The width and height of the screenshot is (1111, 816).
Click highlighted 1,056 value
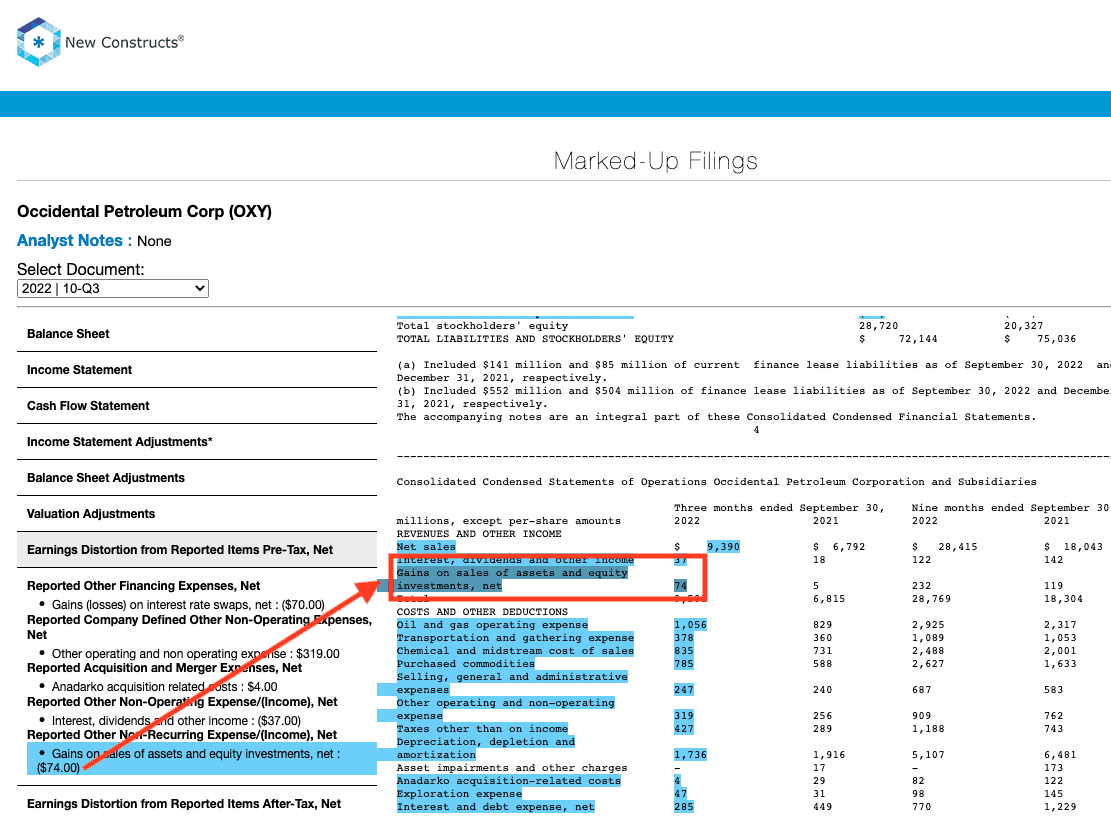pos(690,625)
